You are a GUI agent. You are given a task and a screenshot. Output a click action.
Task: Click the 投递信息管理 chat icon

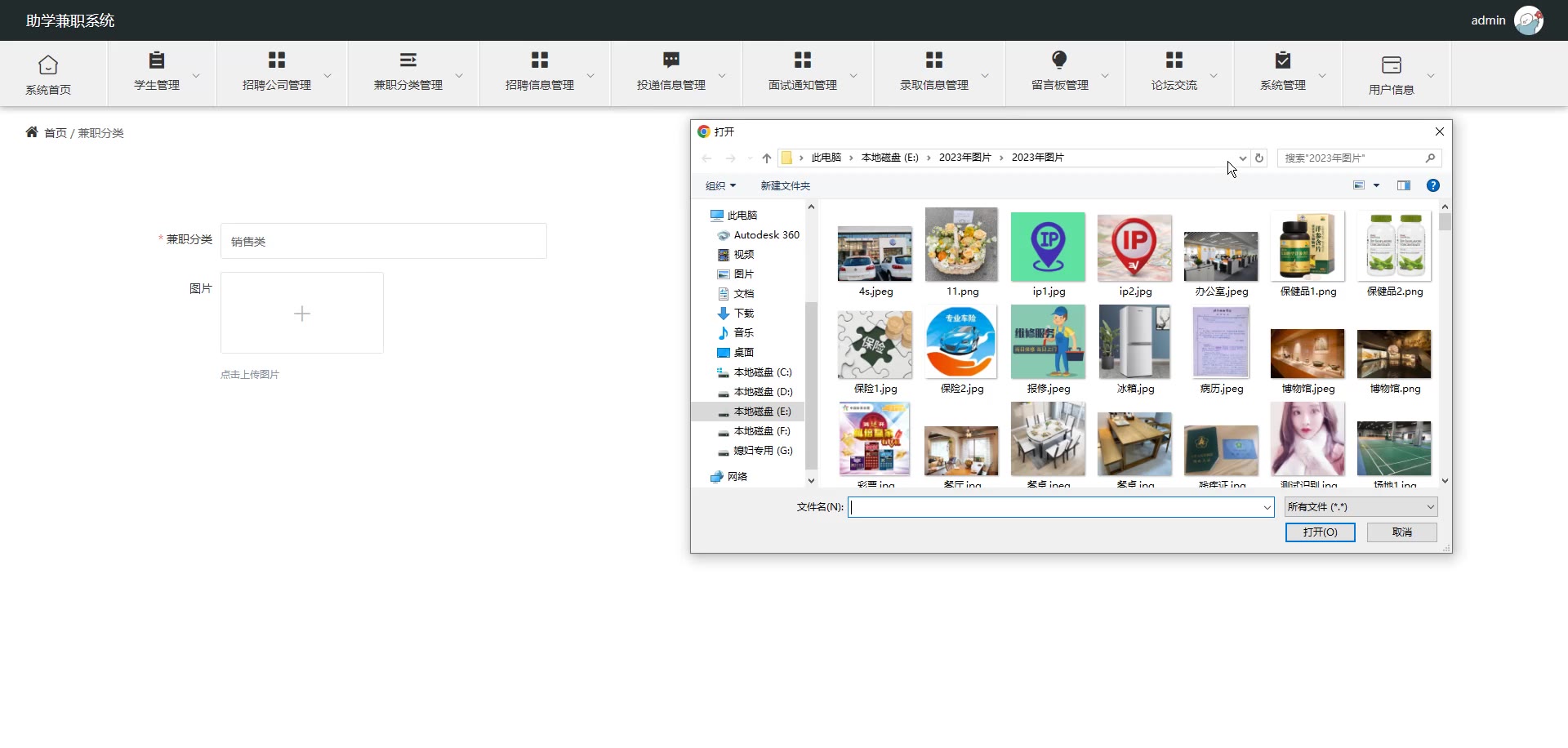[x=671, y=60]
